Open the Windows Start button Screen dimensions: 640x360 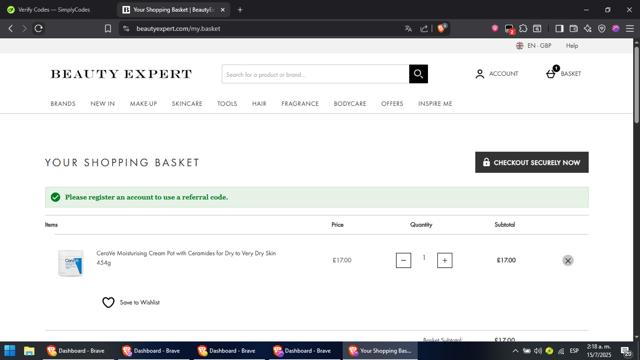tap(10, 351)
